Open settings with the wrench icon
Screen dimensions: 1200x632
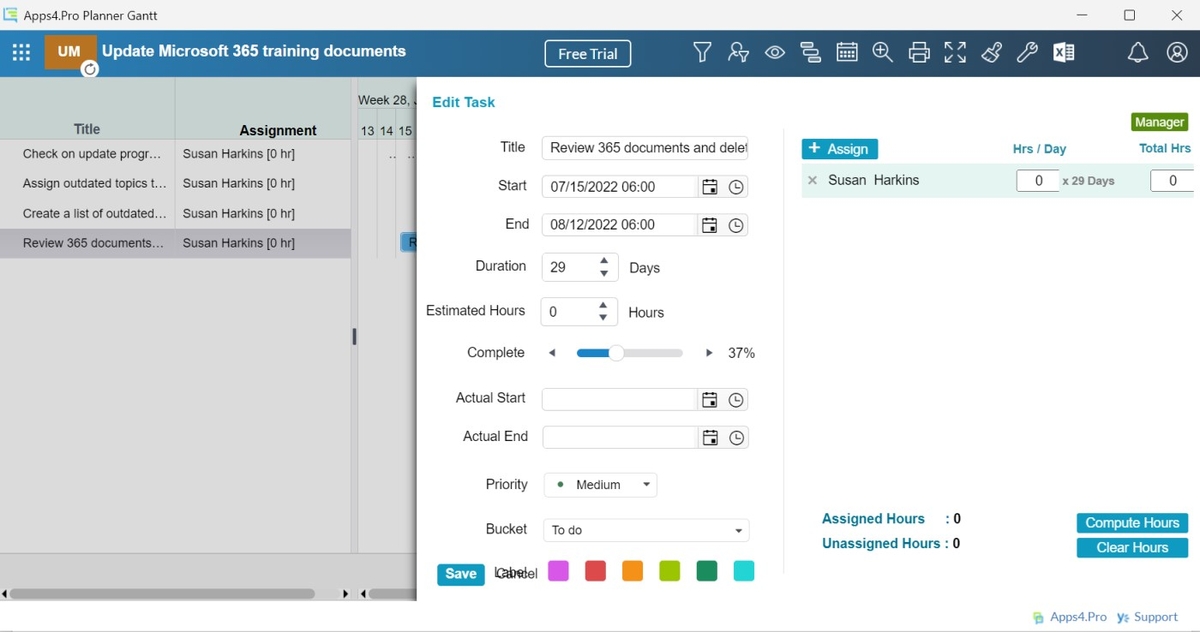click(1027, 52)
